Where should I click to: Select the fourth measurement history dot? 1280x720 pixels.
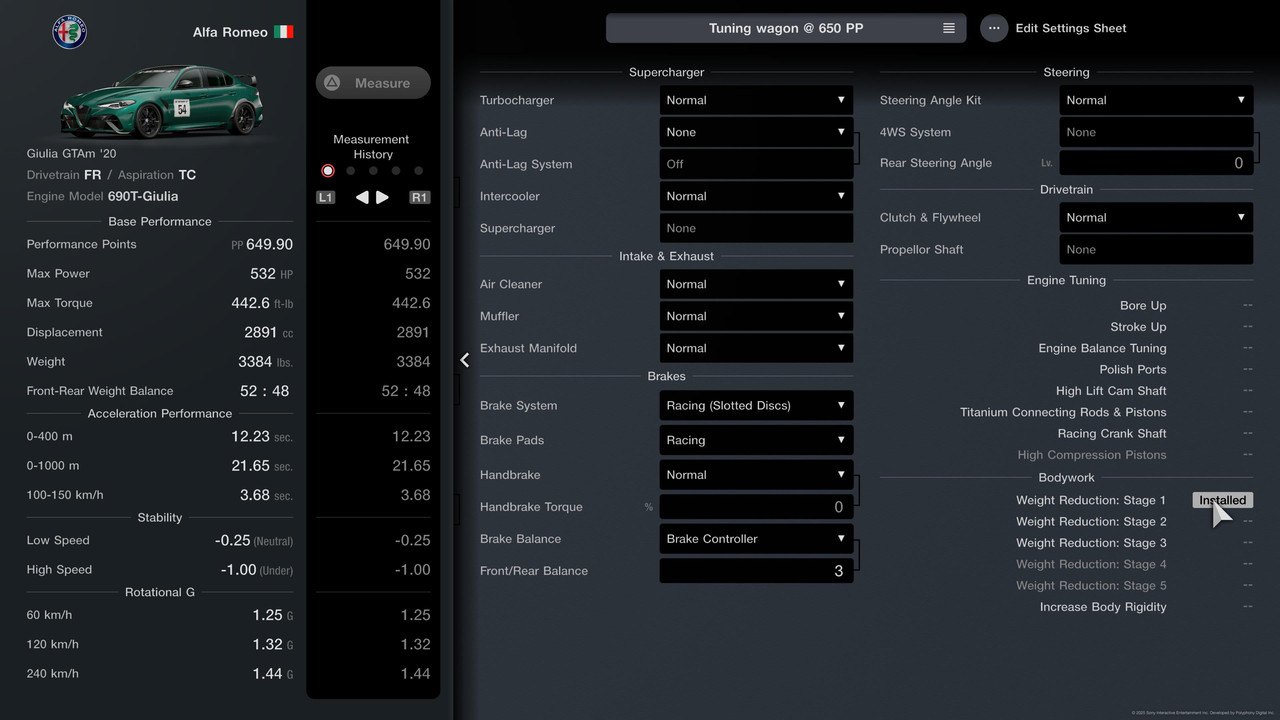click(x=396, y=171)
